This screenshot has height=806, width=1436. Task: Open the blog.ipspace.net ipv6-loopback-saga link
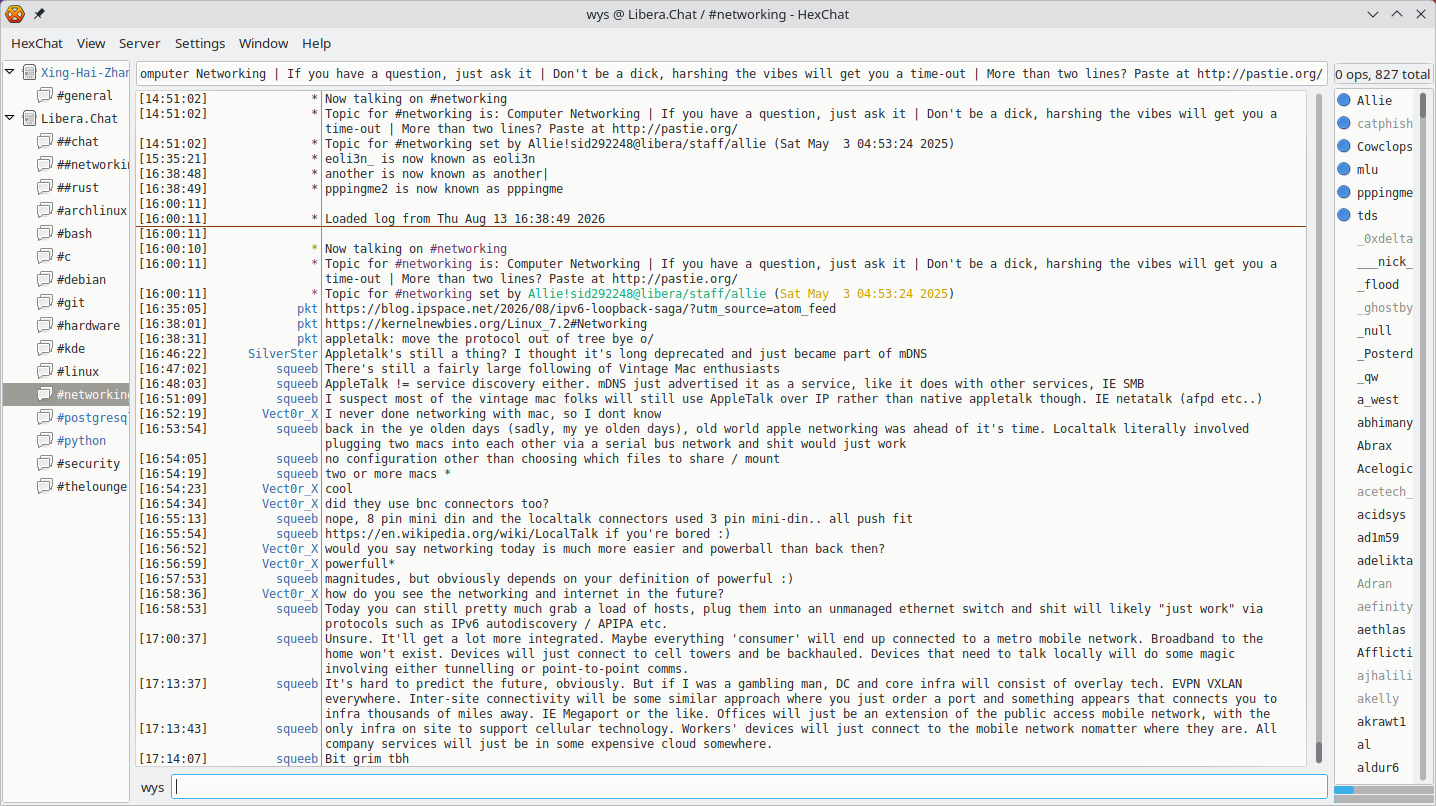coord(581,309)
